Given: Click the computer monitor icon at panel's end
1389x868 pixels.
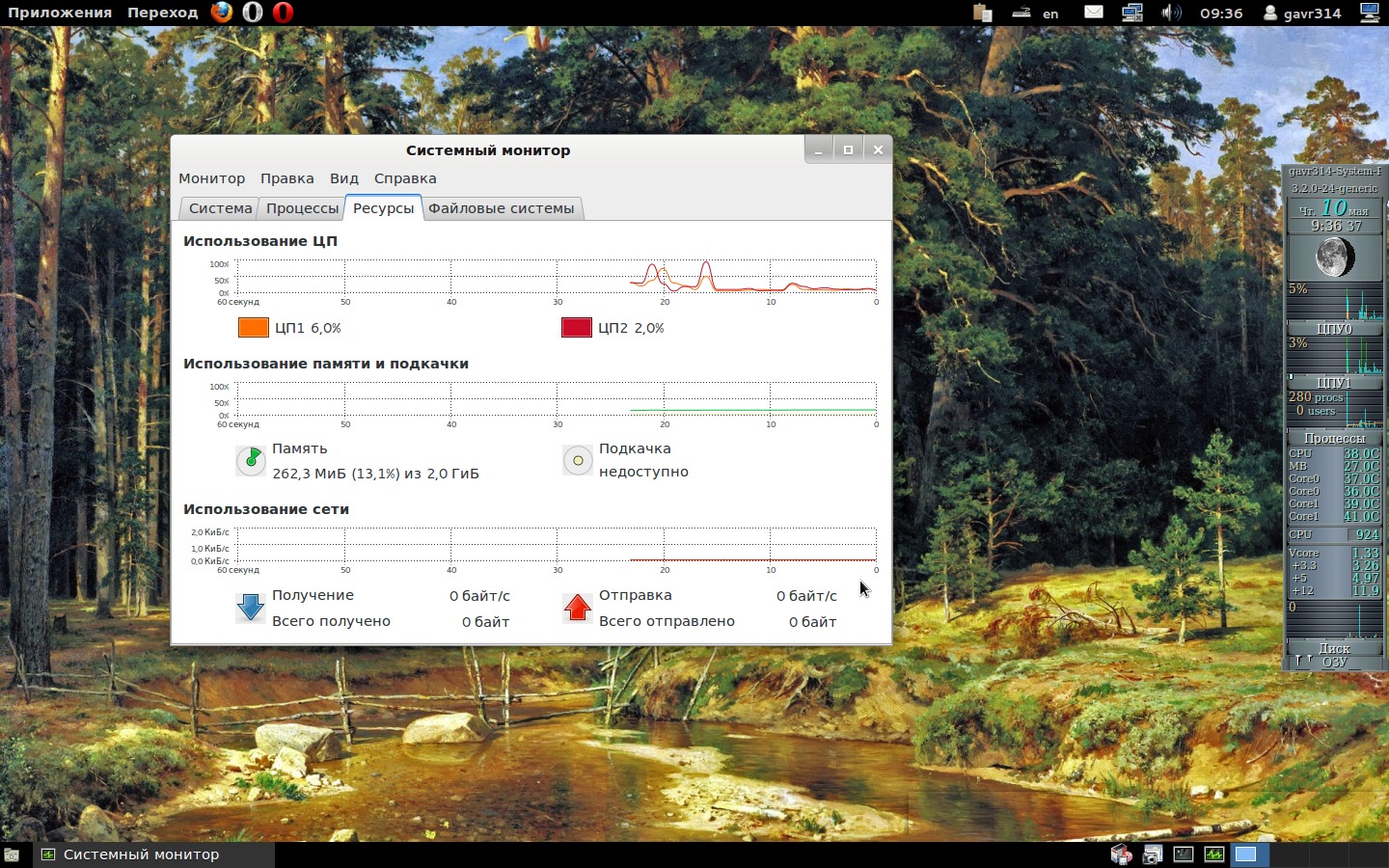Looking at the screenshot, I should point(1370,13).
